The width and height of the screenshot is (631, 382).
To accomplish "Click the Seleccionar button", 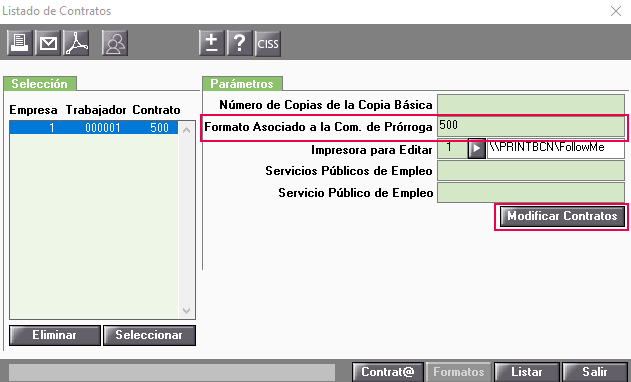I will [x=149, y=335].
